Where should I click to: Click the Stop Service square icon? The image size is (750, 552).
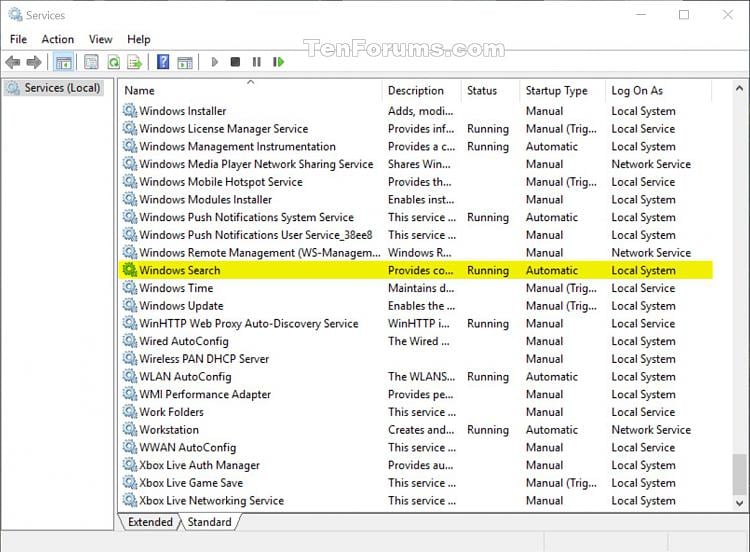click(x=235, y=62)
